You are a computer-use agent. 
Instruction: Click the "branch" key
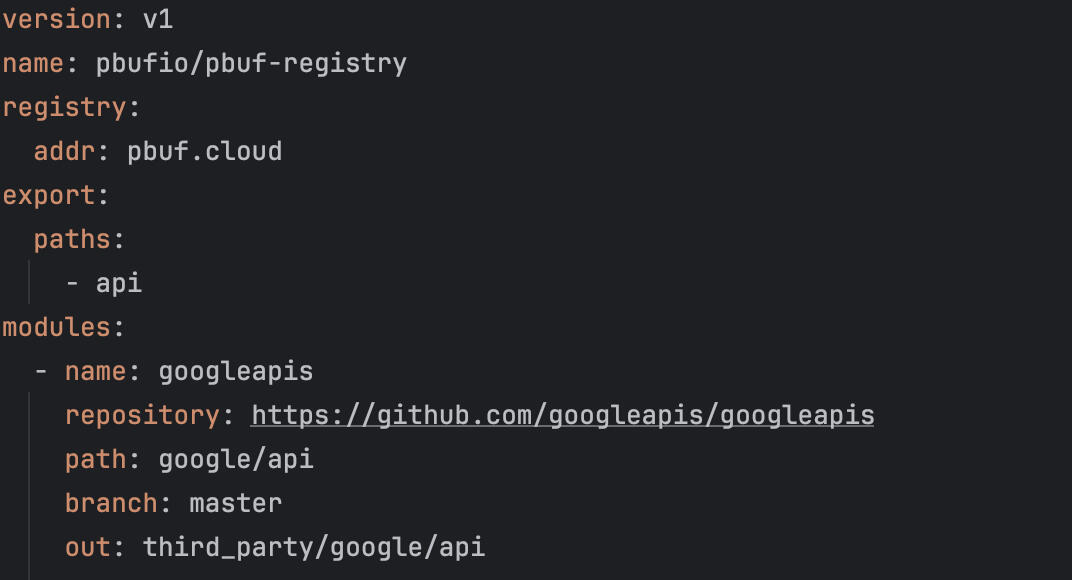pos(111,503)
